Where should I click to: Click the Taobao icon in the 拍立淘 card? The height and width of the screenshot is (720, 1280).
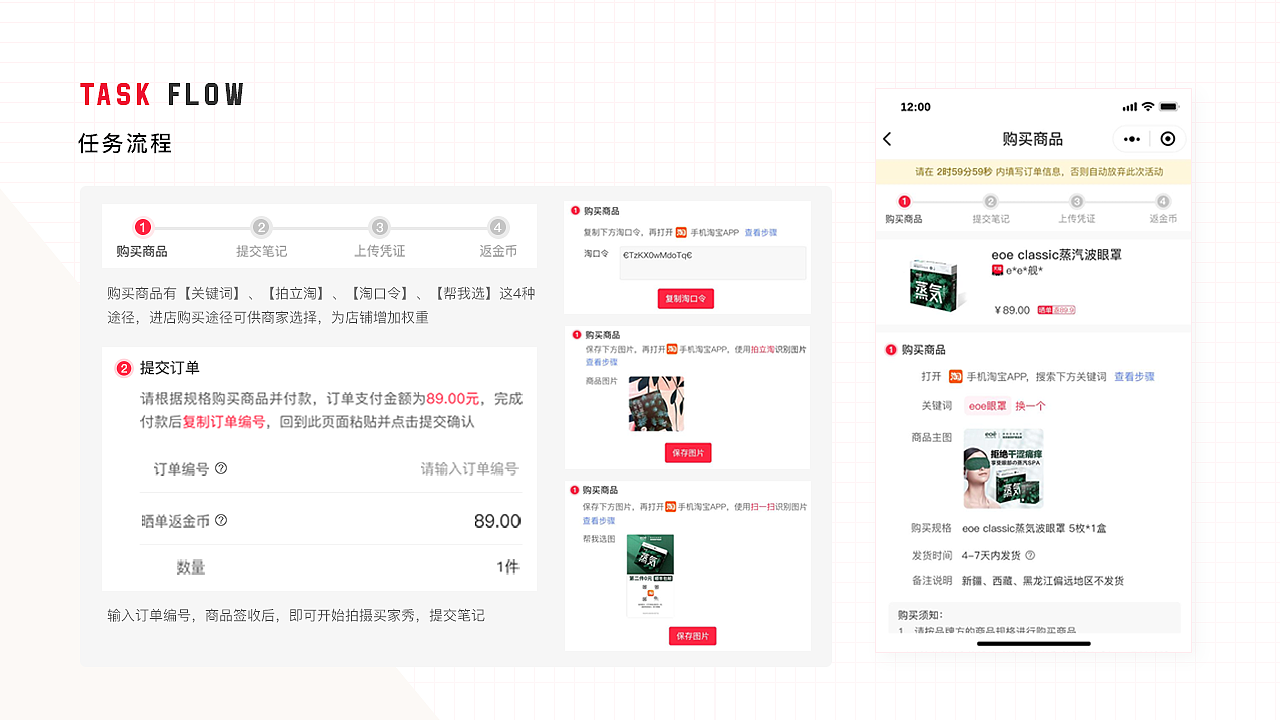[x=673, y=349]
